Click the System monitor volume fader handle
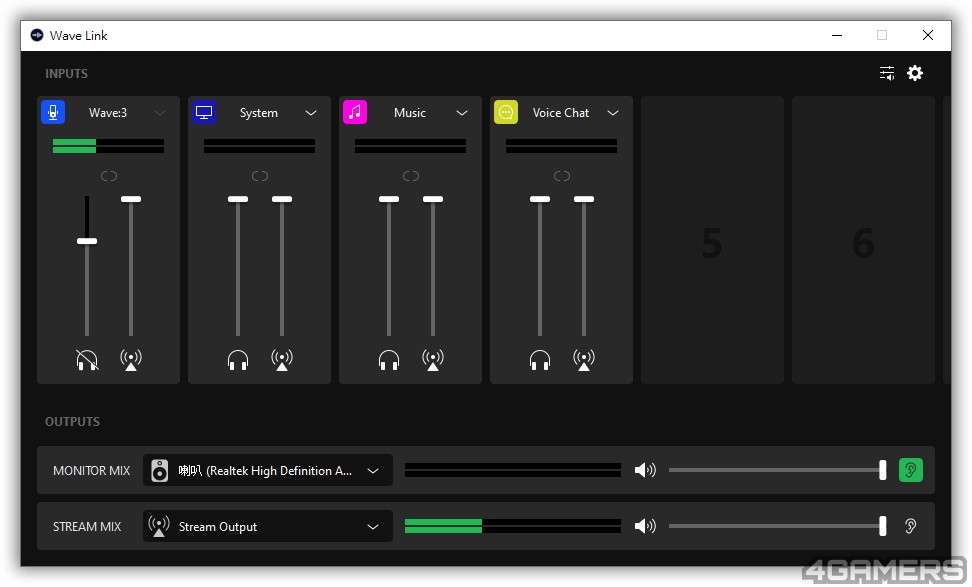 point(238,199)
